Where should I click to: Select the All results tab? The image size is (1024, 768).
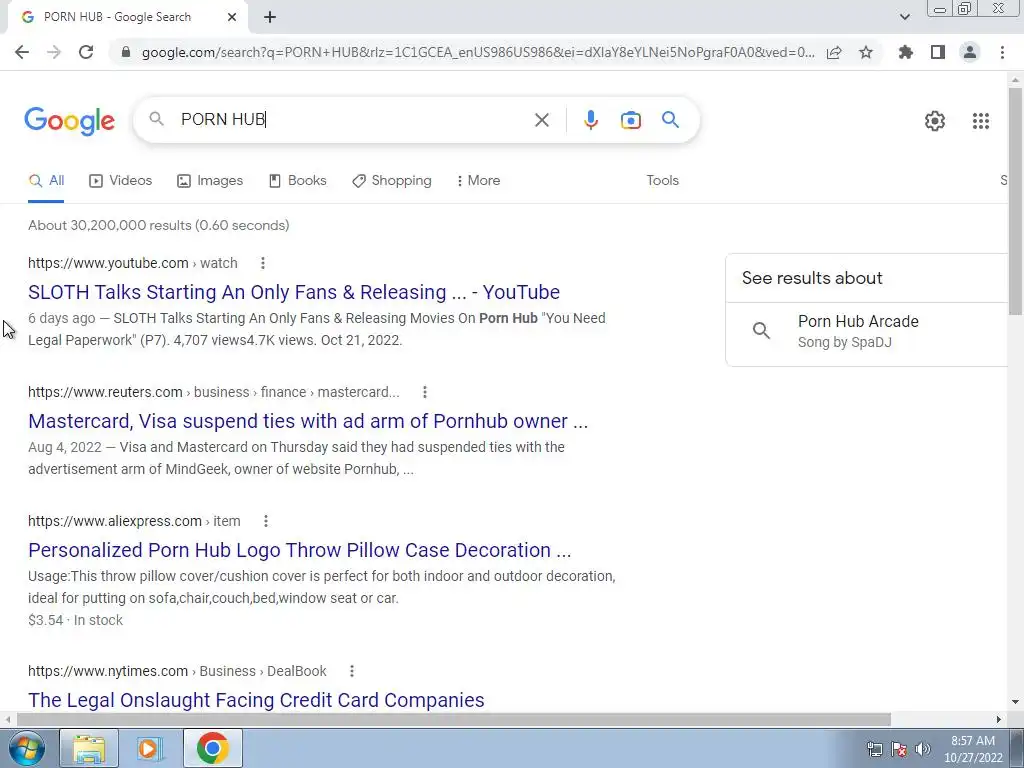click(x=46, y=181)
